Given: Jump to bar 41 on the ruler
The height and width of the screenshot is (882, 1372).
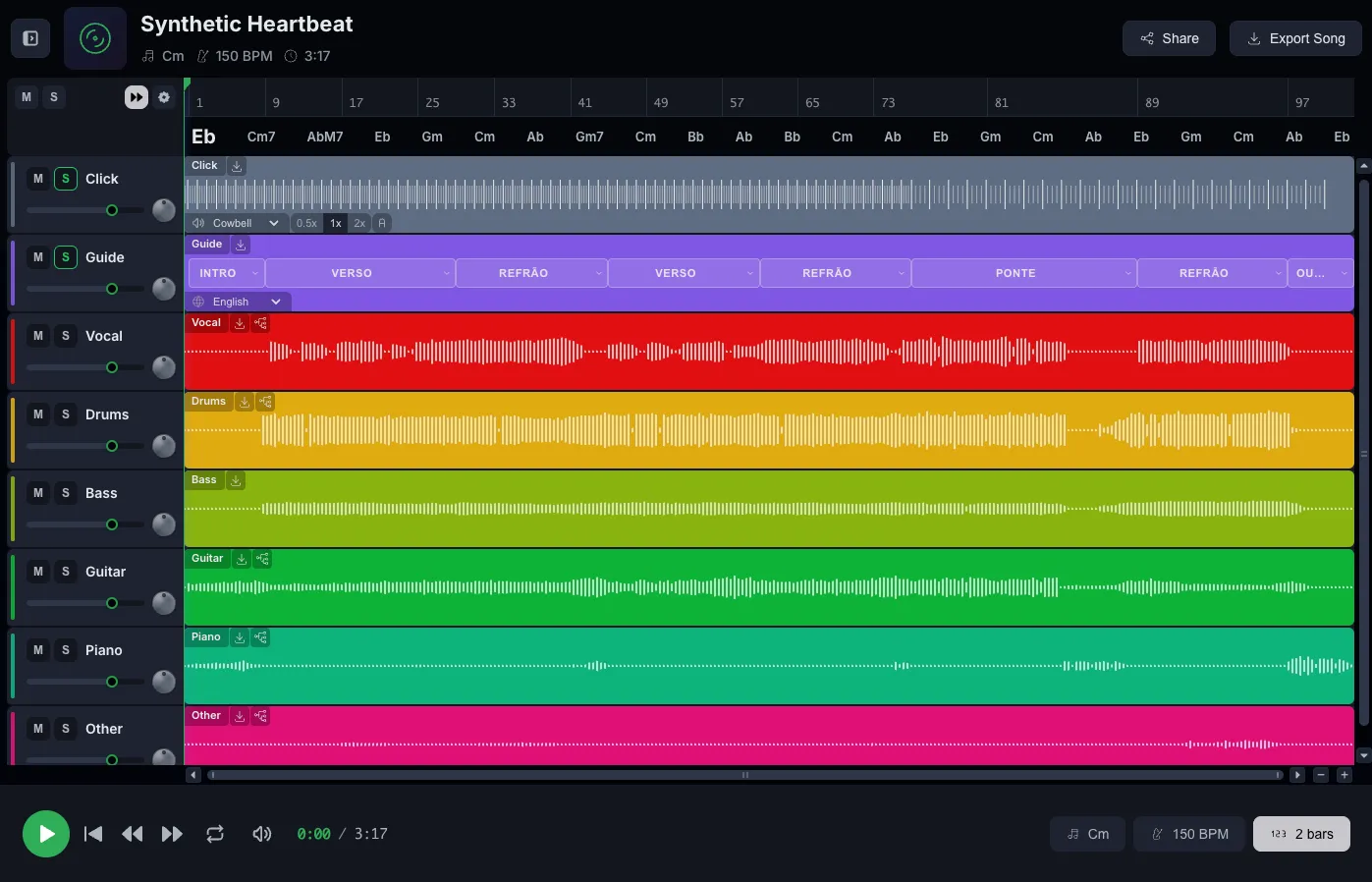Looking at the screenshot, I should tap(585, 102).
